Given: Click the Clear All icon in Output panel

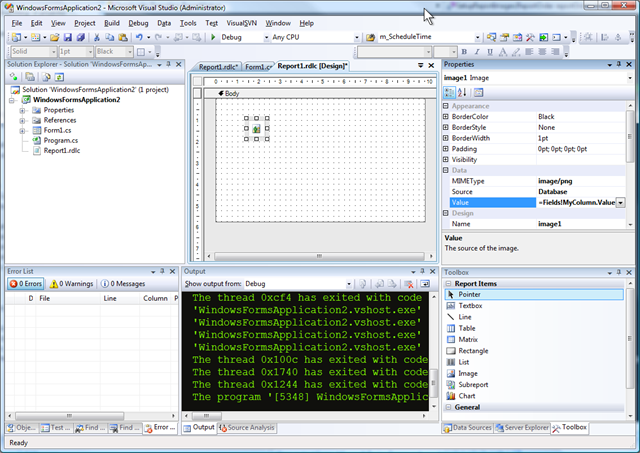Looking at the screenshot, I should (x=408, y=284).
